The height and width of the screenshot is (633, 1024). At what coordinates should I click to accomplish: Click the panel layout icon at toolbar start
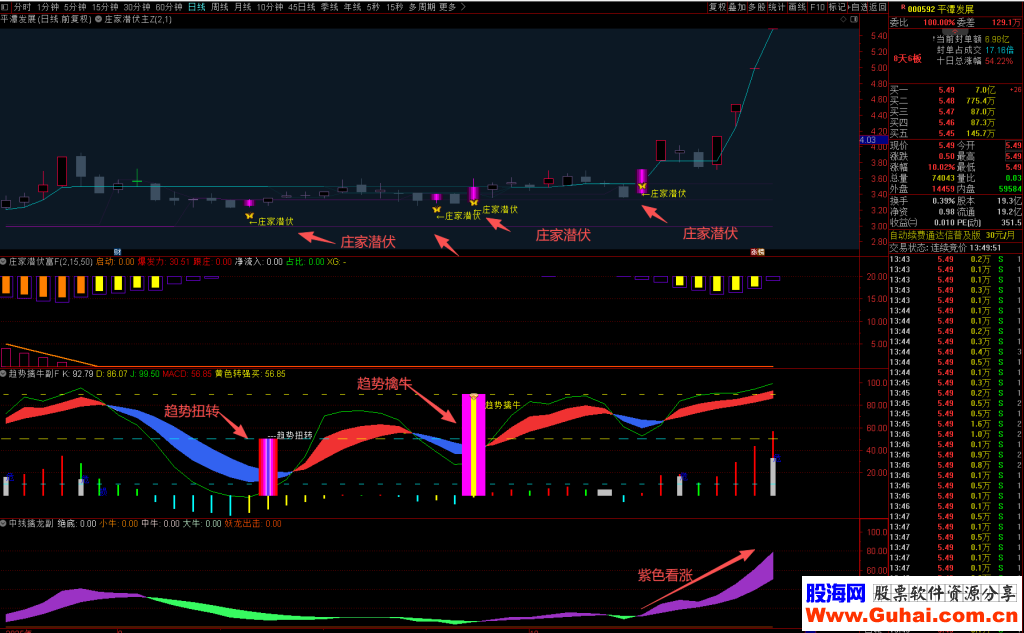pyautogui.click(x=5, y=6)
